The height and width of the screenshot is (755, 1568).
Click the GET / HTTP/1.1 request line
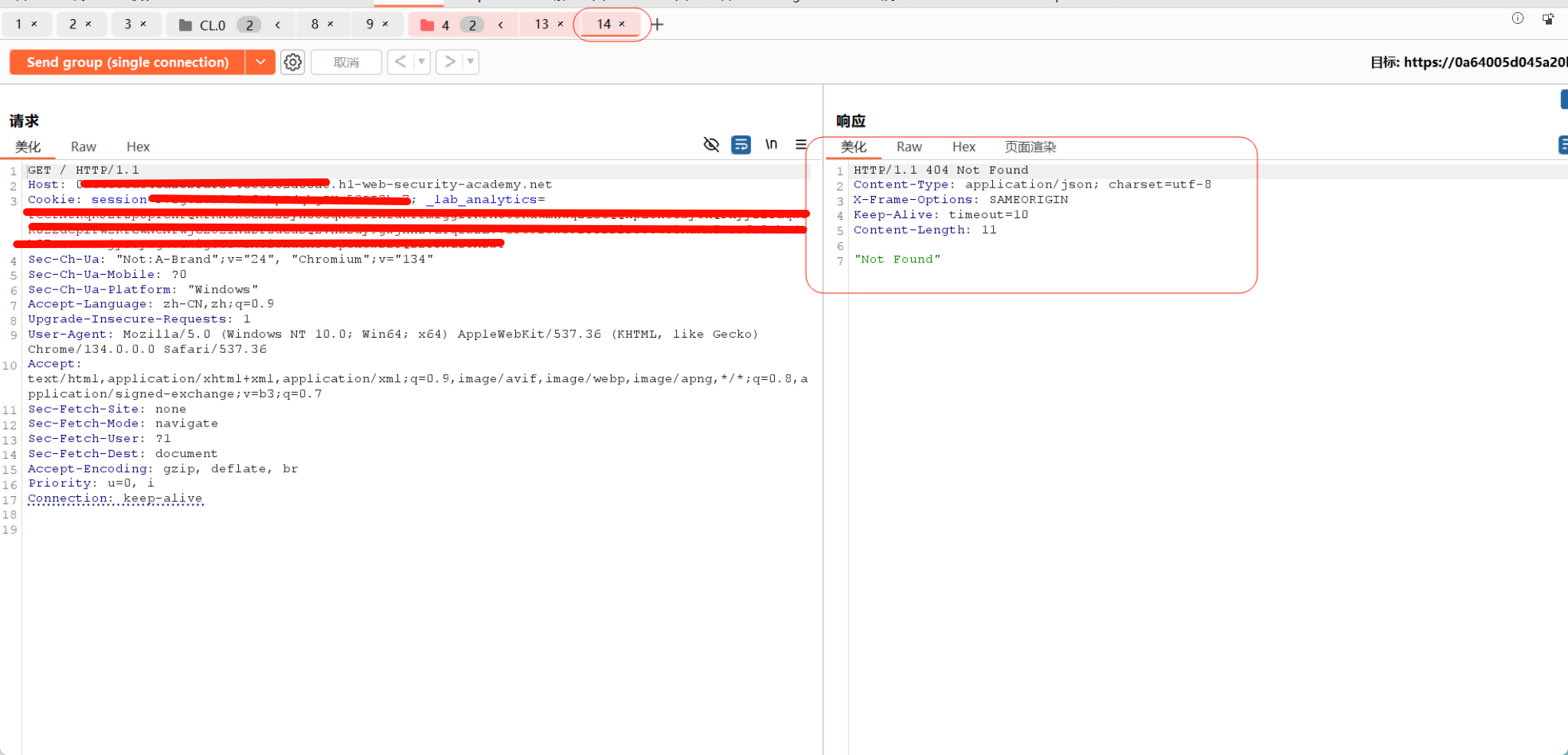[83, 170]
